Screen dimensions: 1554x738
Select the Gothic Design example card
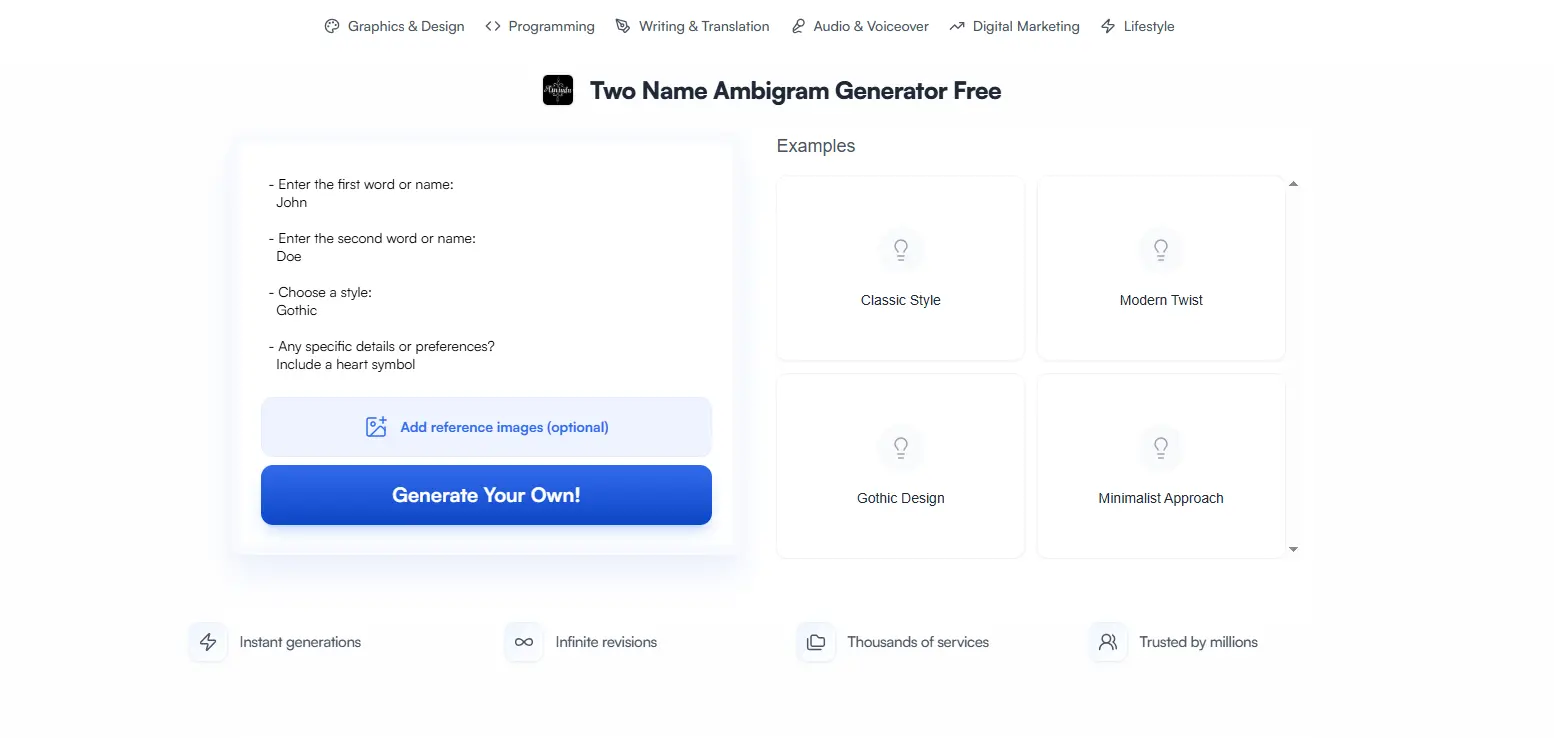[901, 466]
